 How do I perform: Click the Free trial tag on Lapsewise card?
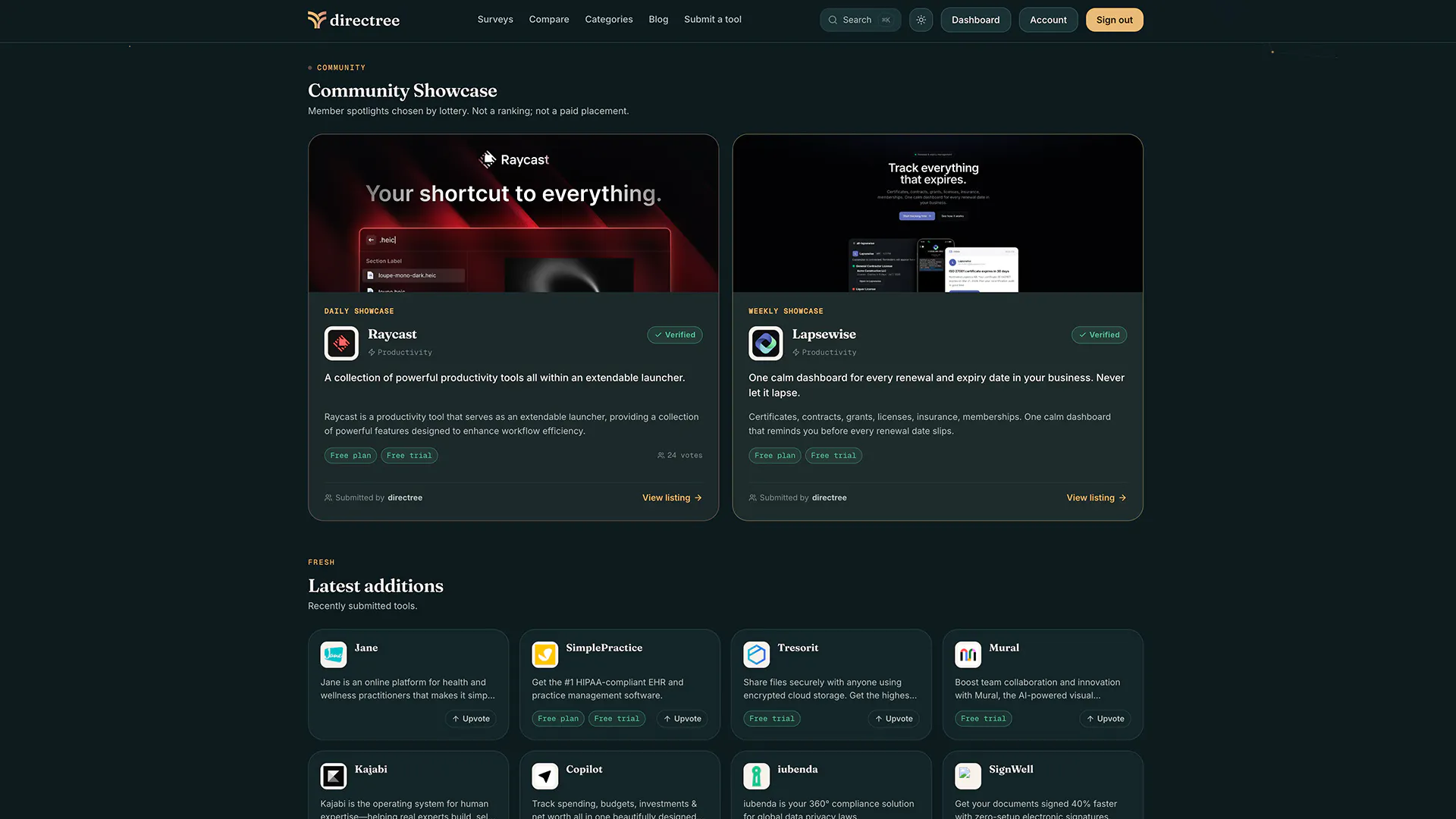[x=833, y=456]
